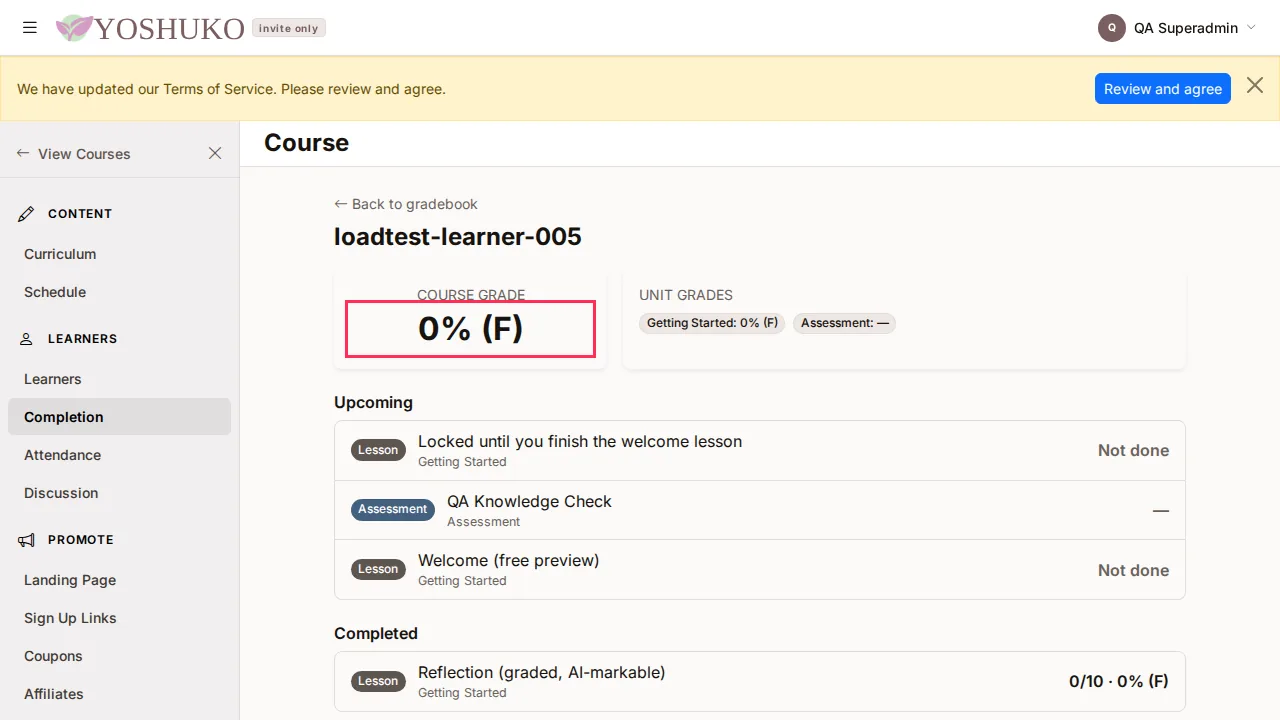The width and height of the screenshot is (1280, 720).
Task: Open the Discussion sidebar item
Action: click(x=120, y=493)
